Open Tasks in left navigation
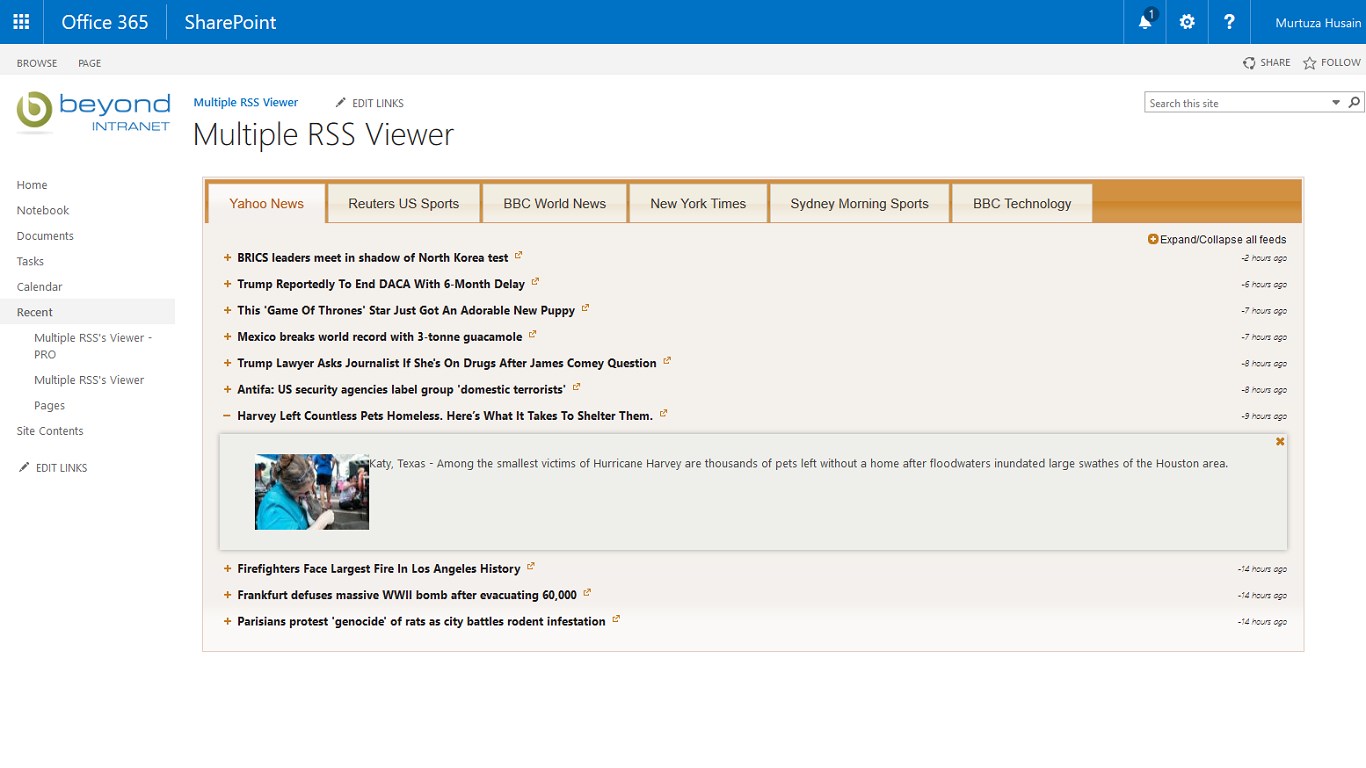 (30, 261)
